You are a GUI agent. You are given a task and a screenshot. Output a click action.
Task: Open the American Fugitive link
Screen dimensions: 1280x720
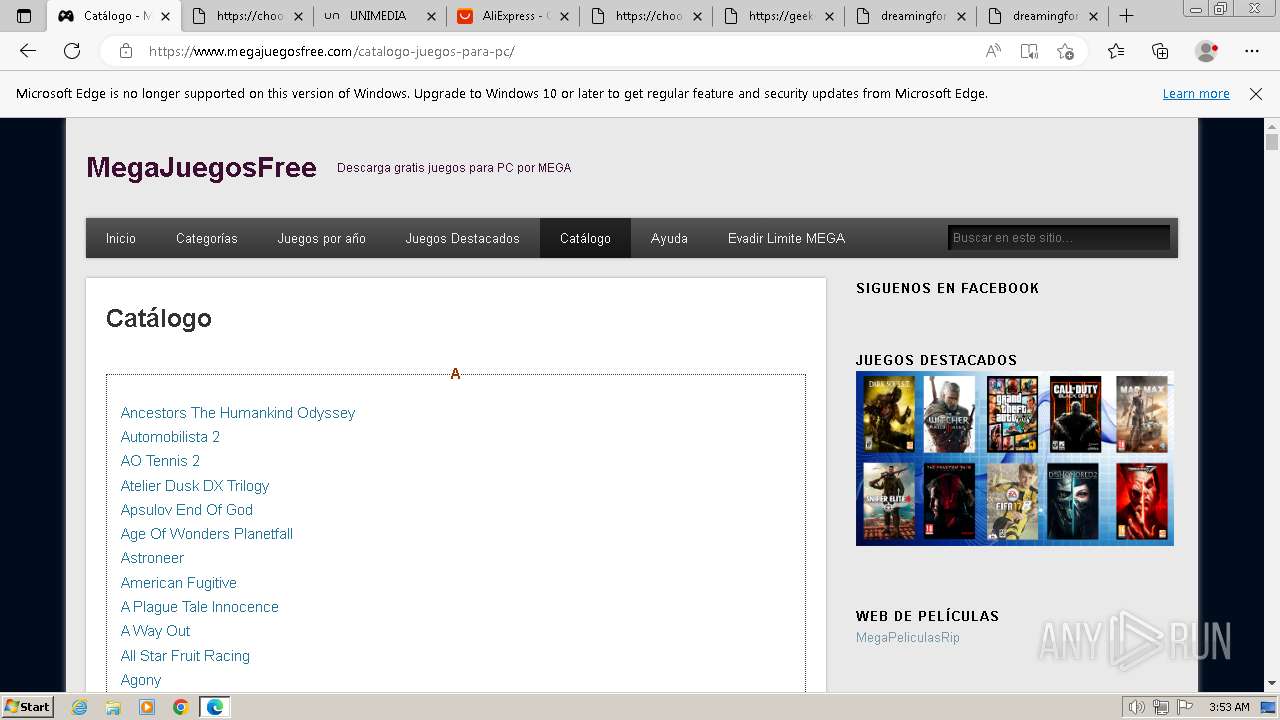click(x=179, y=583)
